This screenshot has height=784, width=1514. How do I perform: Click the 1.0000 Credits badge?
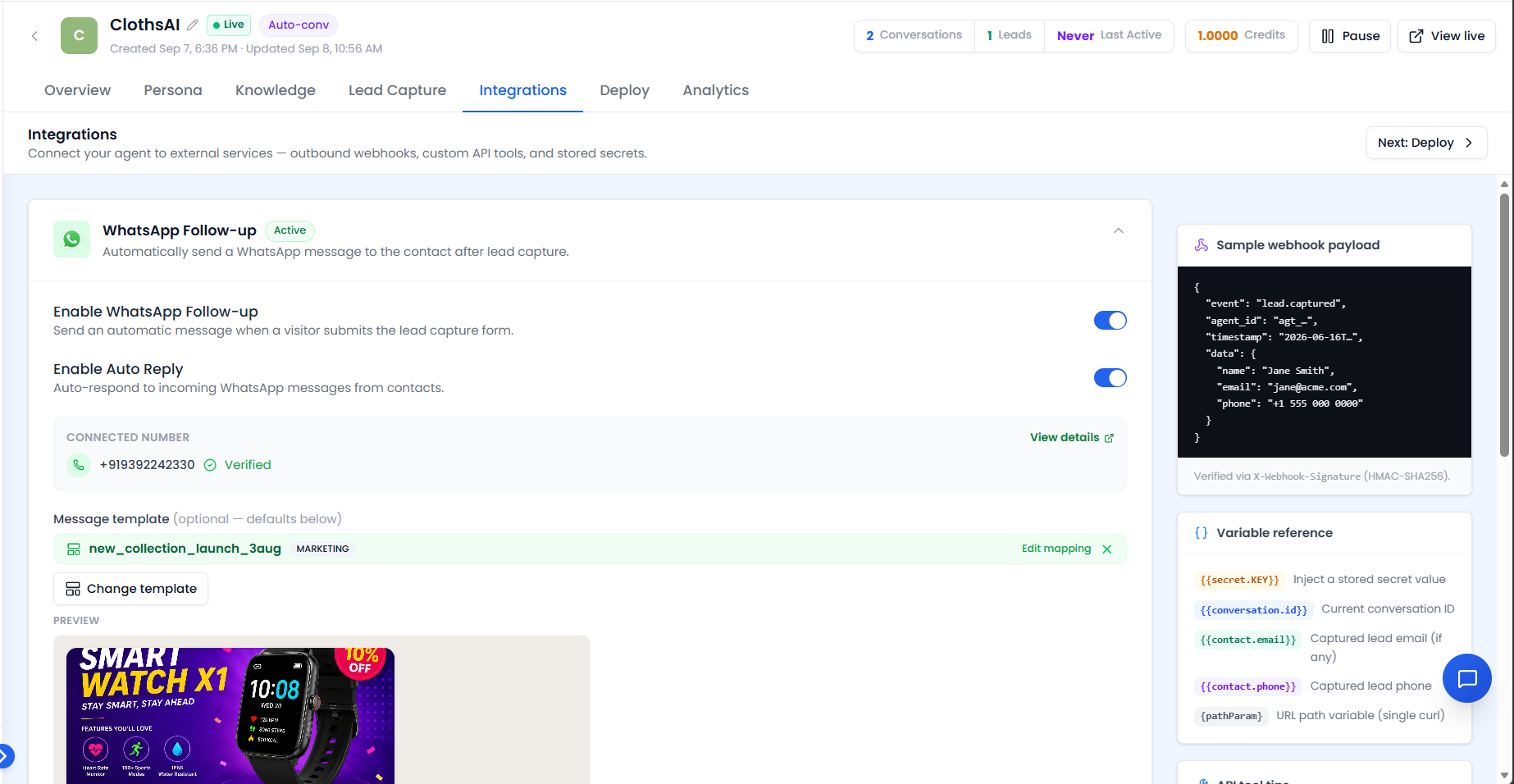point(1242,35)
